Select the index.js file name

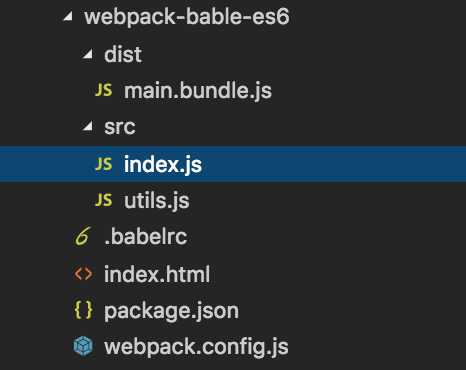pyautogui.click(x=163, y=165)
